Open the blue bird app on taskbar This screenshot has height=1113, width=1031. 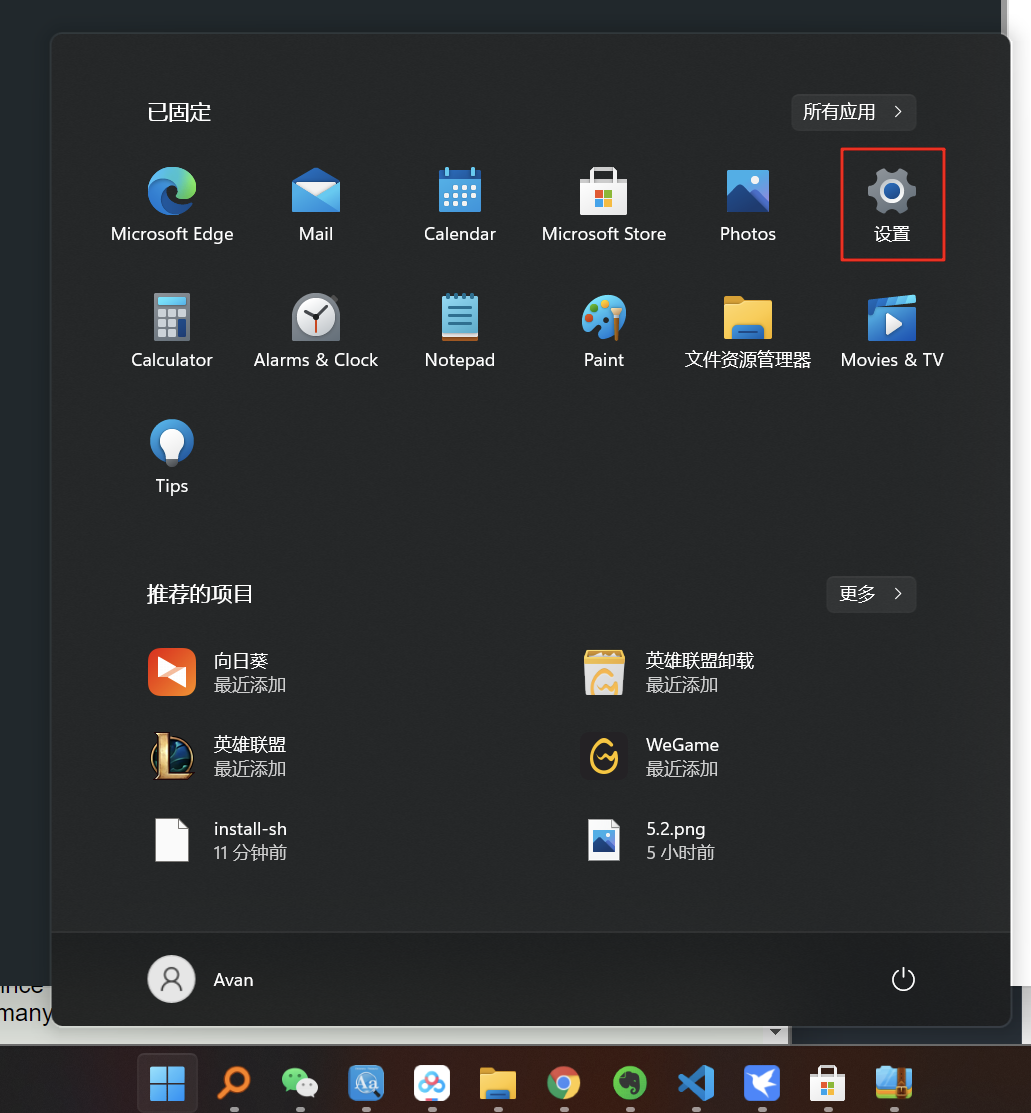coord(762,1083)
